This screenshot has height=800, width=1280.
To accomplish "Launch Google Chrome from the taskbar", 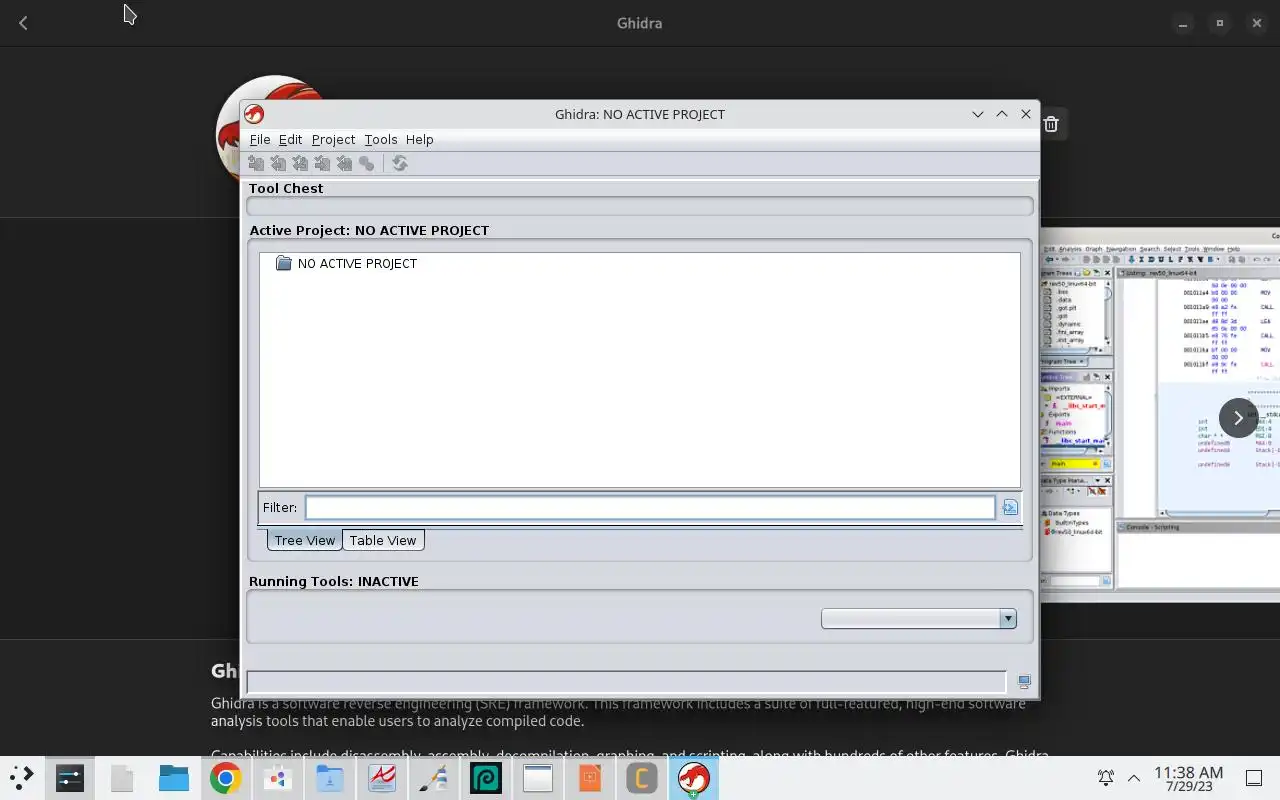I will [x=226, y=778].
